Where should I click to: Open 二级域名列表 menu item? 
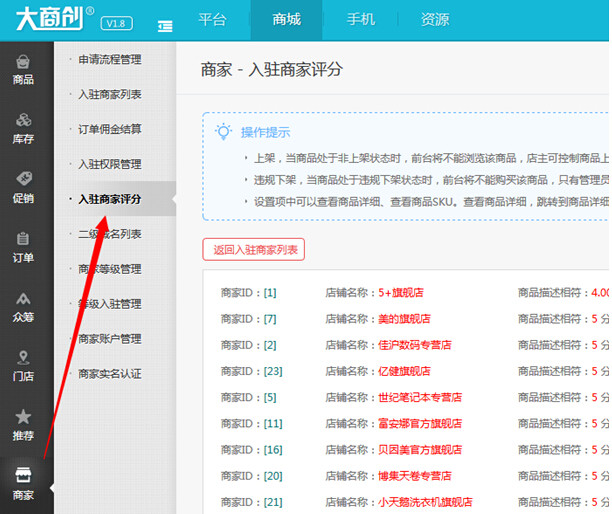pos(110,234)
